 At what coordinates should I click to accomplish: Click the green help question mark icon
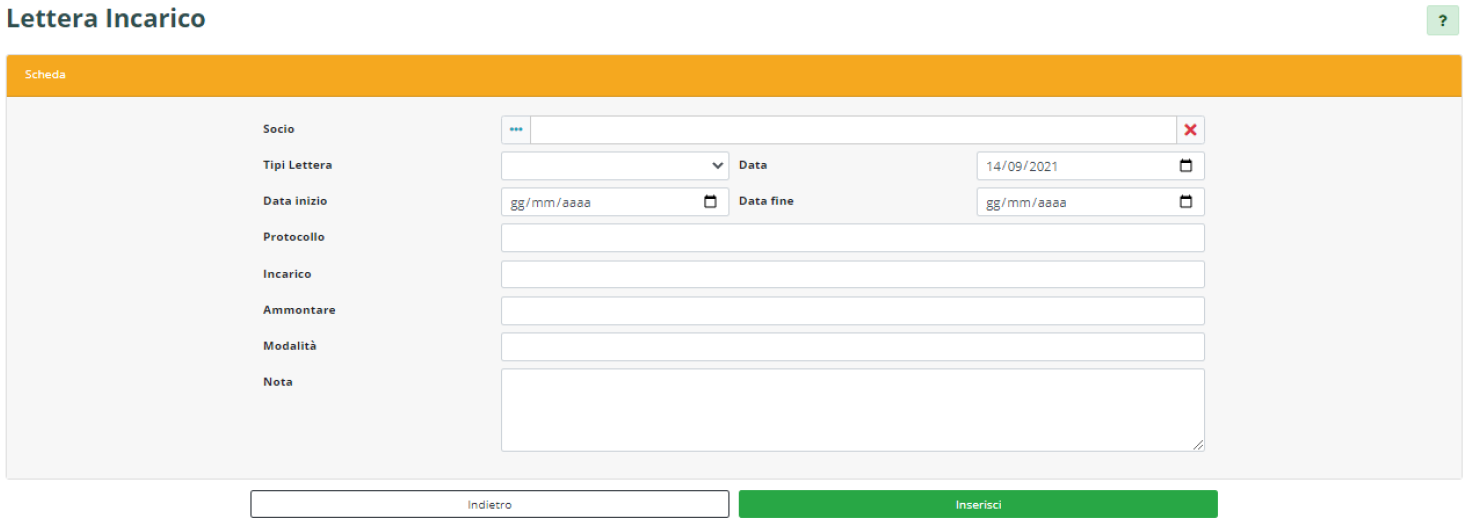tap(1442, 20)
